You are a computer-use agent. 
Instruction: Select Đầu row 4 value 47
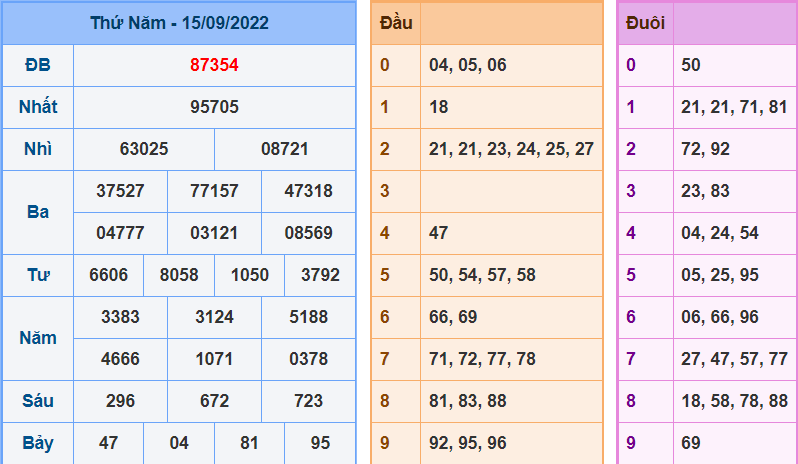pyautogui.click(x=439, y=233)
